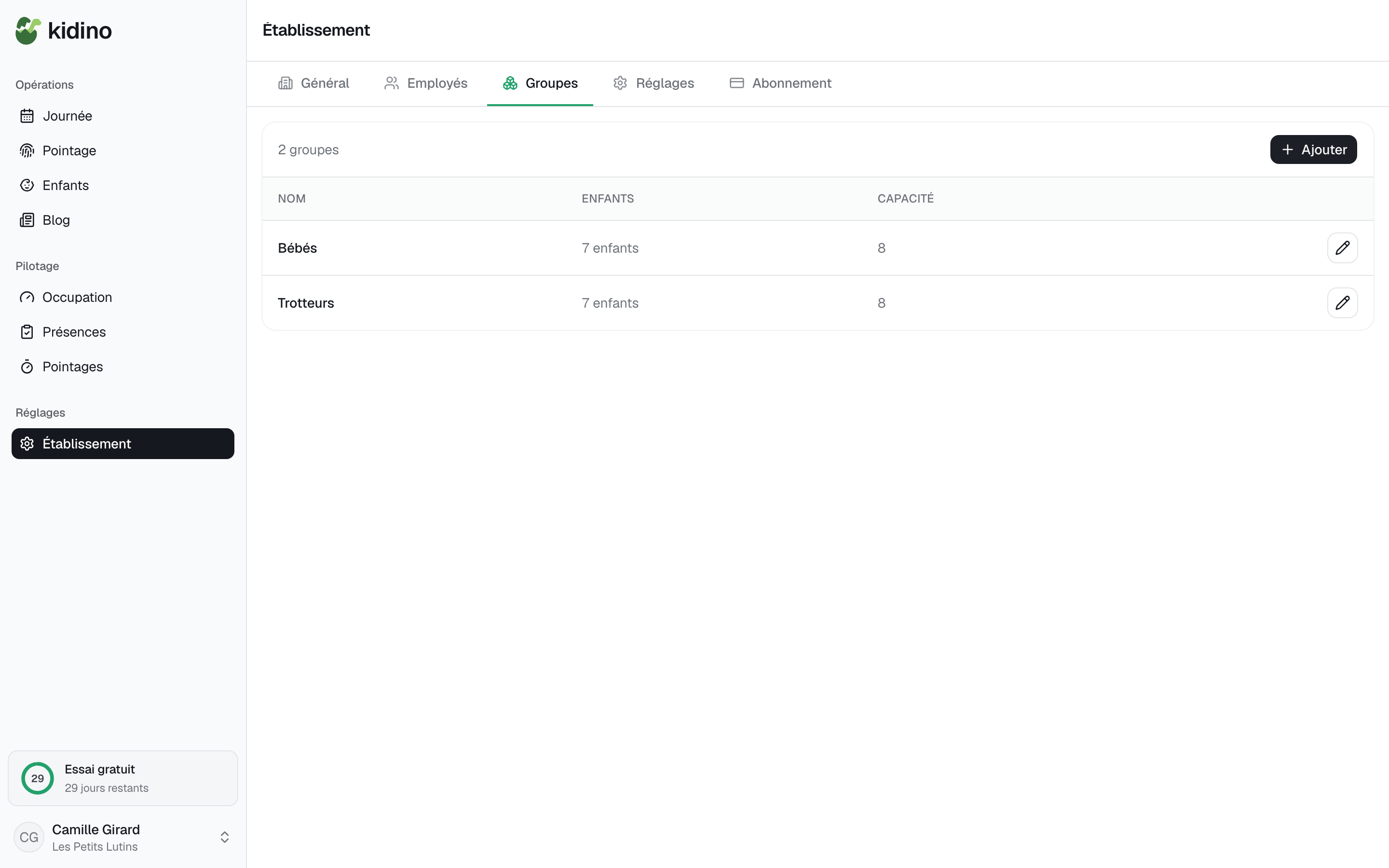Viewport: 1389px width, 868px height.
Task: Open the Réglages tab
Action: point(653,83)
